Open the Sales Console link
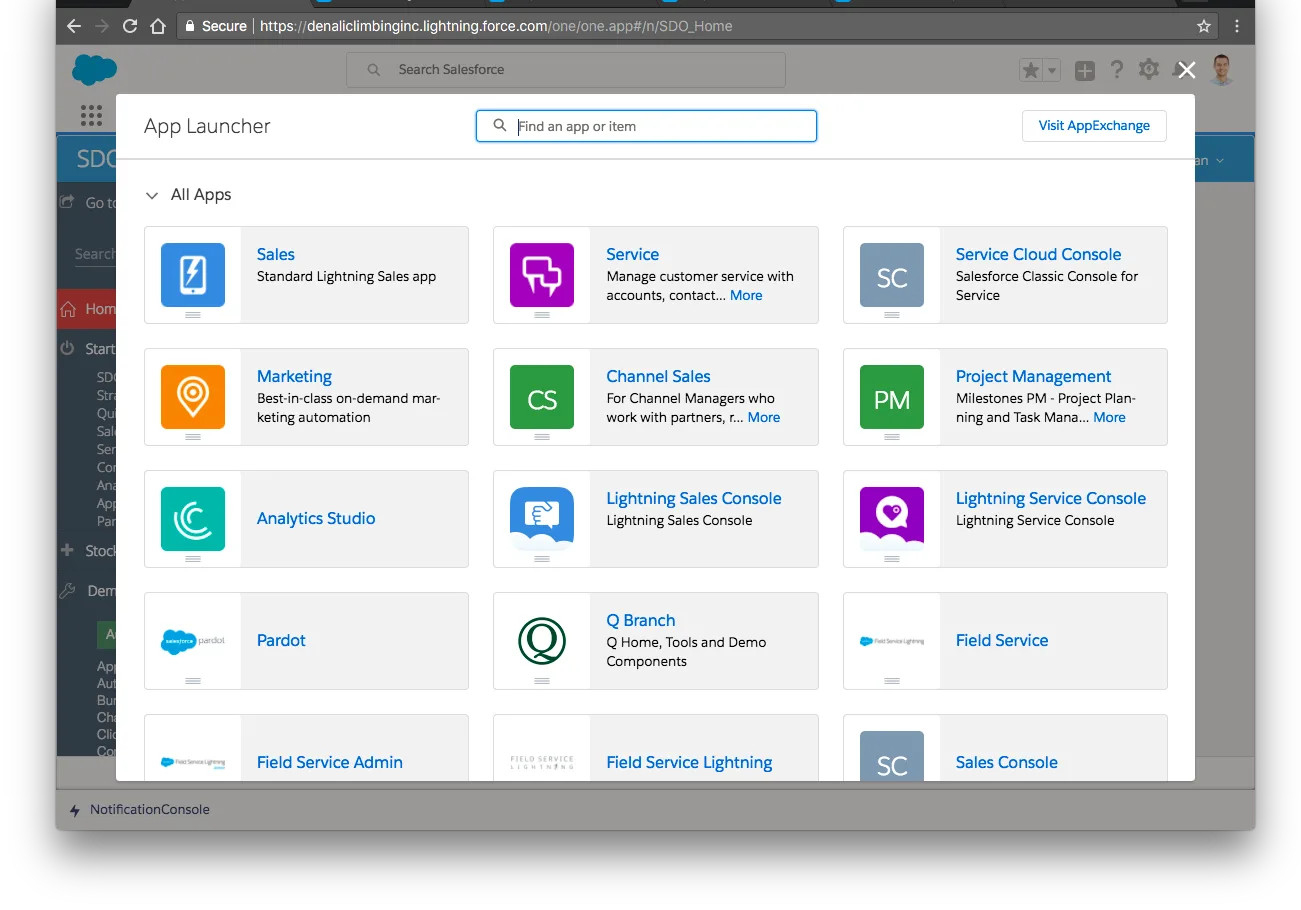The width and height of the screenshot is (1301, 910). pyautogui.click(x=1006, y=762)
